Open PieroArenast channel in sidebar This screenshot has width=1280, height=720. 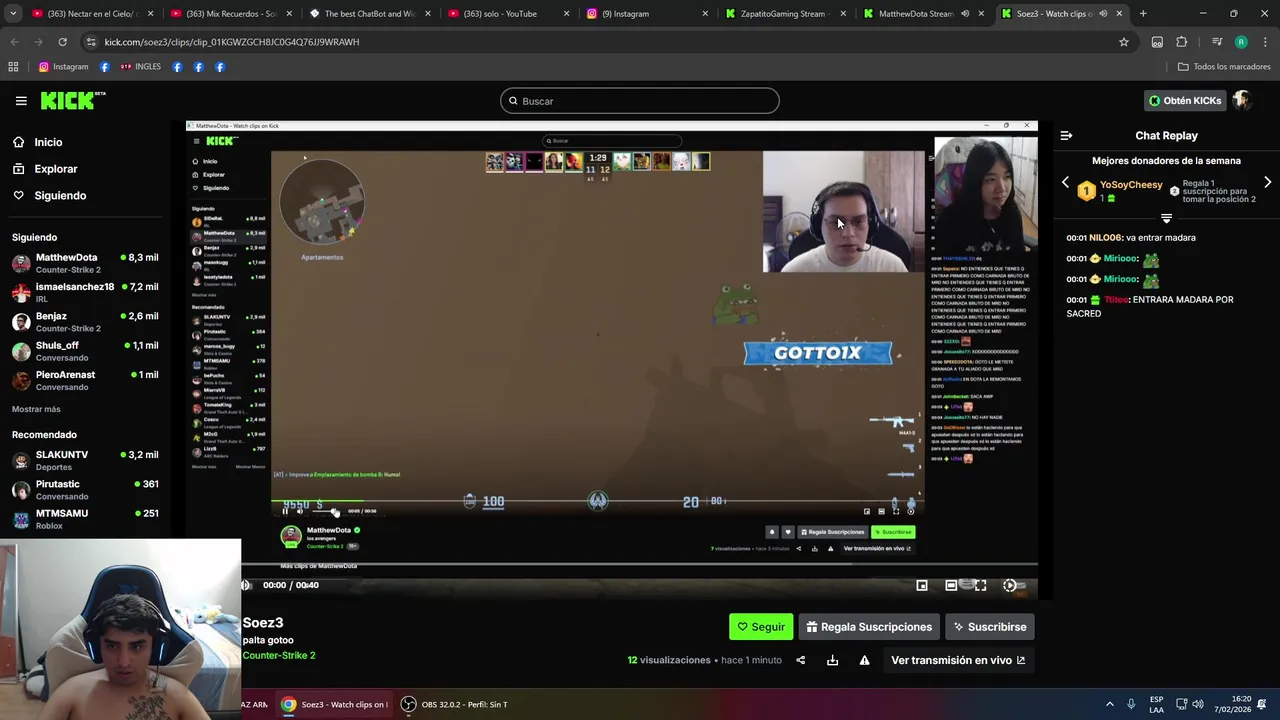85,380
